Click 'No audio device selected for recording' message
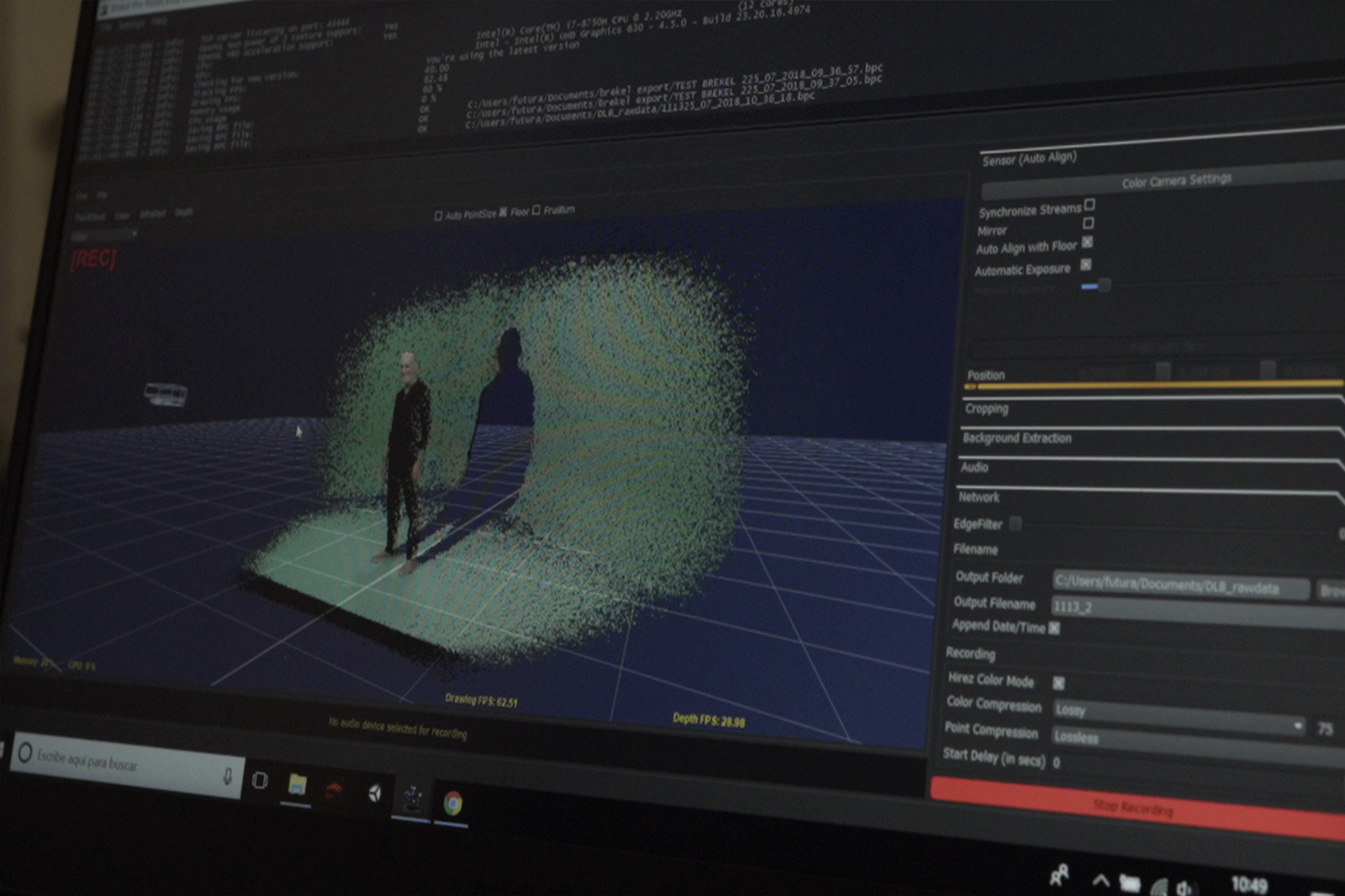The height and width of the screenshot is (896, 1345). coord(398,728)
